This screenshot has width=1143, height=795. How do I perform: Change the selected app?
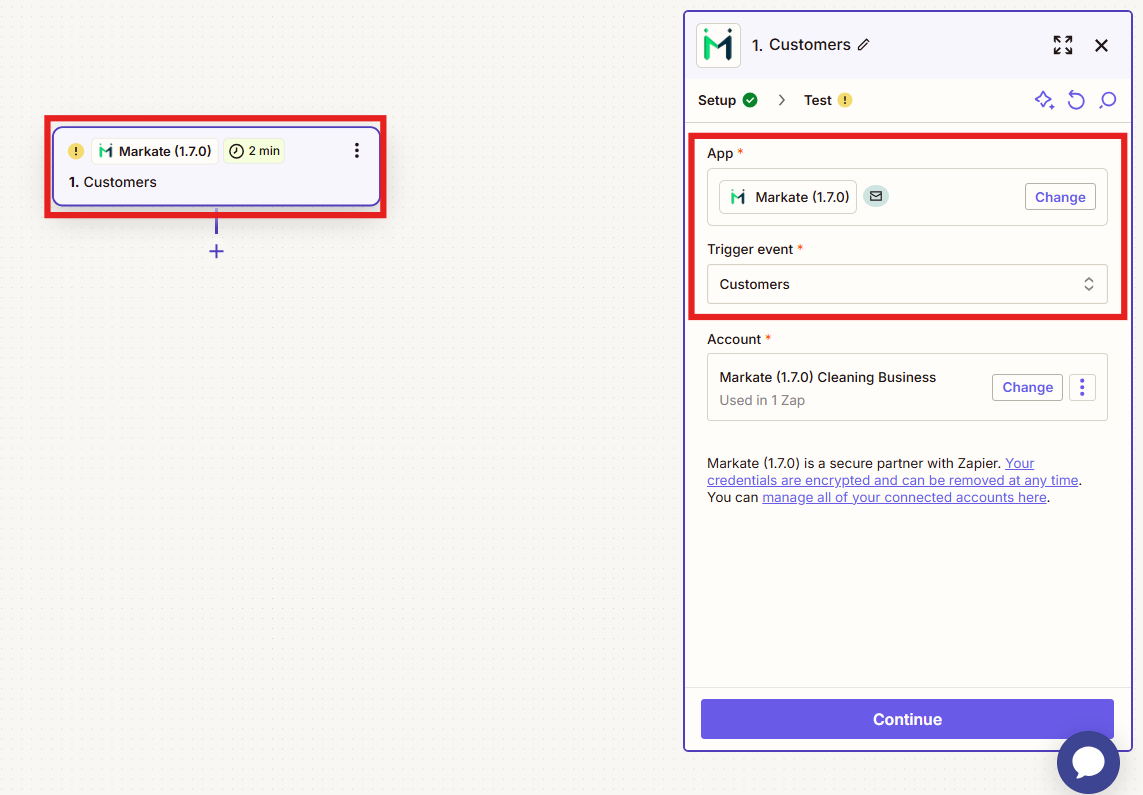pyautogui.click(x=1060, y=197)
